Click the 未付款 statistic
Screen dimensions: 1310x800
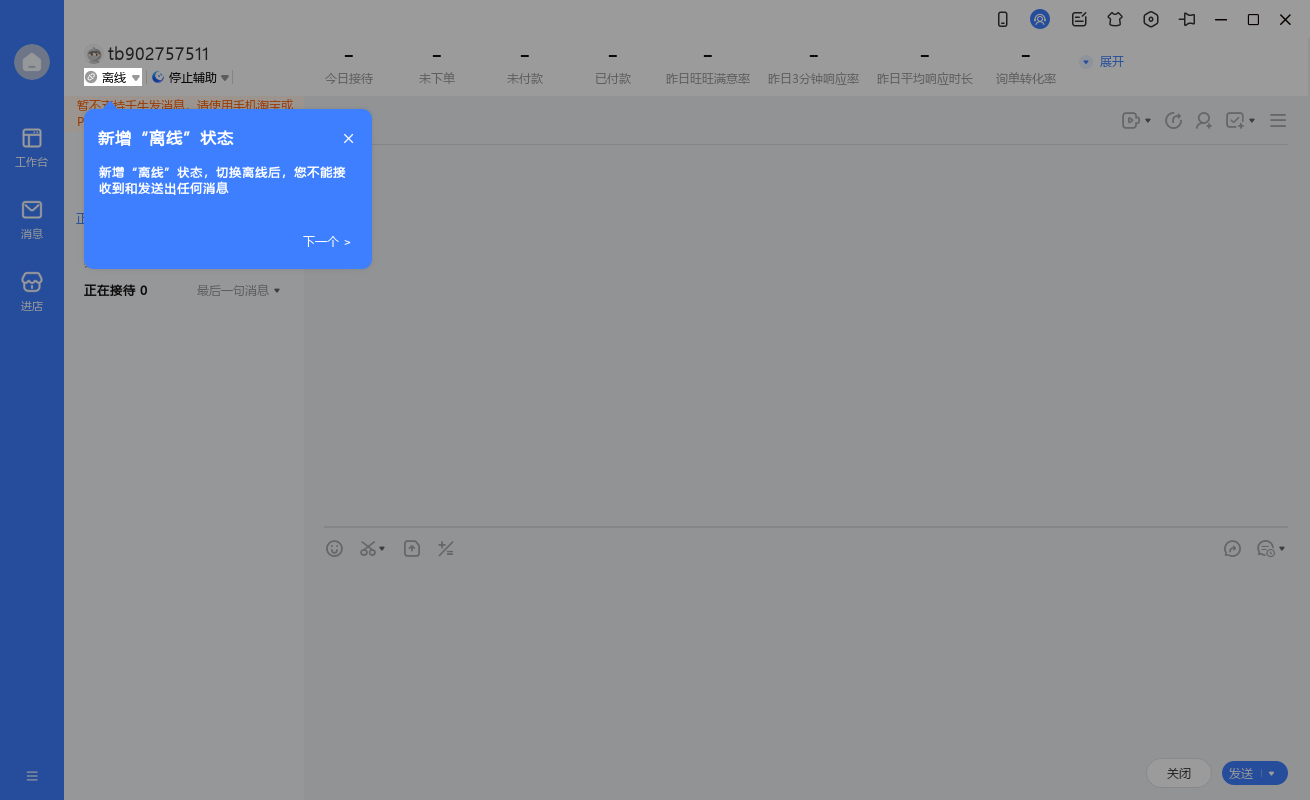point(525,67)
